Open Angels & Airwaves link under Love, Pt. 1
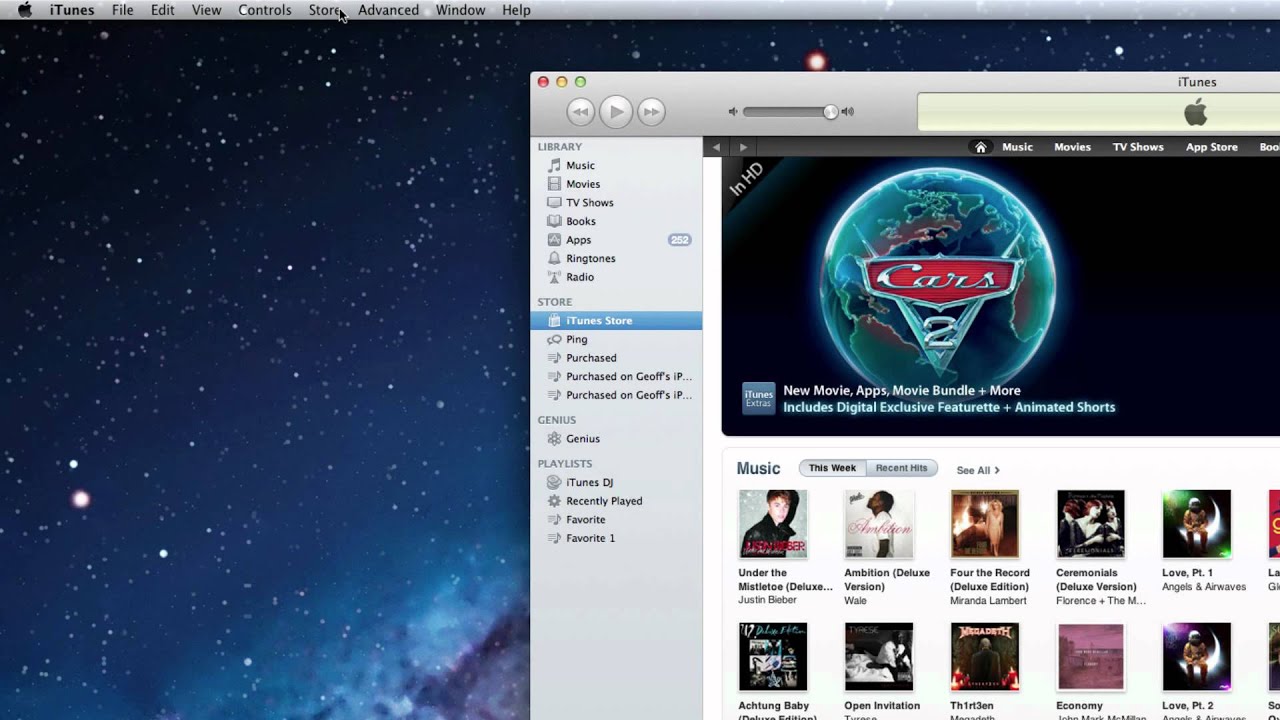The height and width of the screenshot is (720, 1280). (x=1204, y=587)
